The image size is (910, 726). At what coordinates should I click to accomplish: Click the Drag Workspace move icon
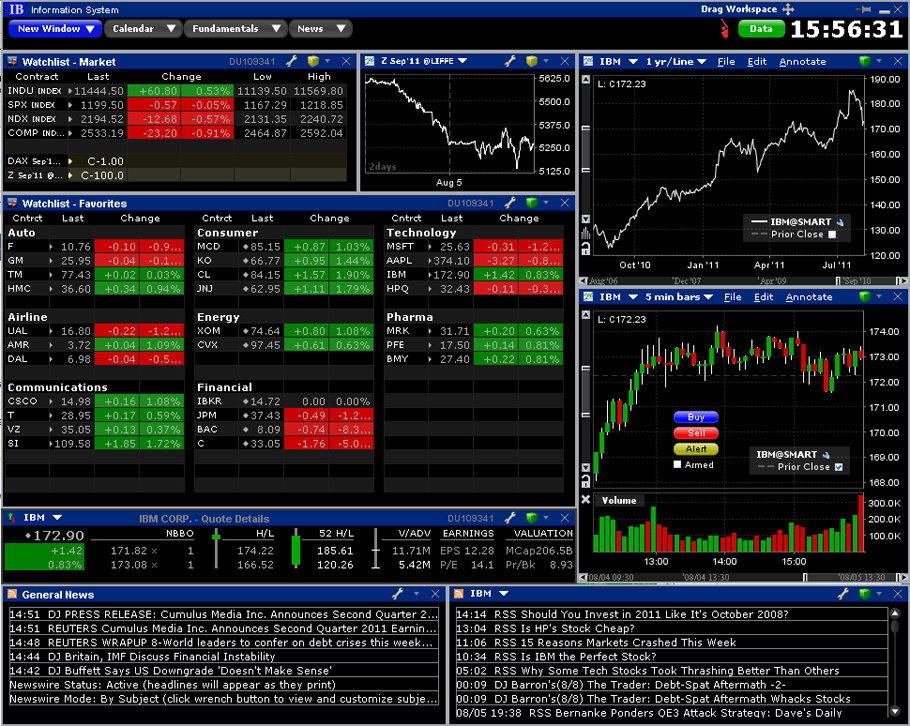[x=788, y=9]
